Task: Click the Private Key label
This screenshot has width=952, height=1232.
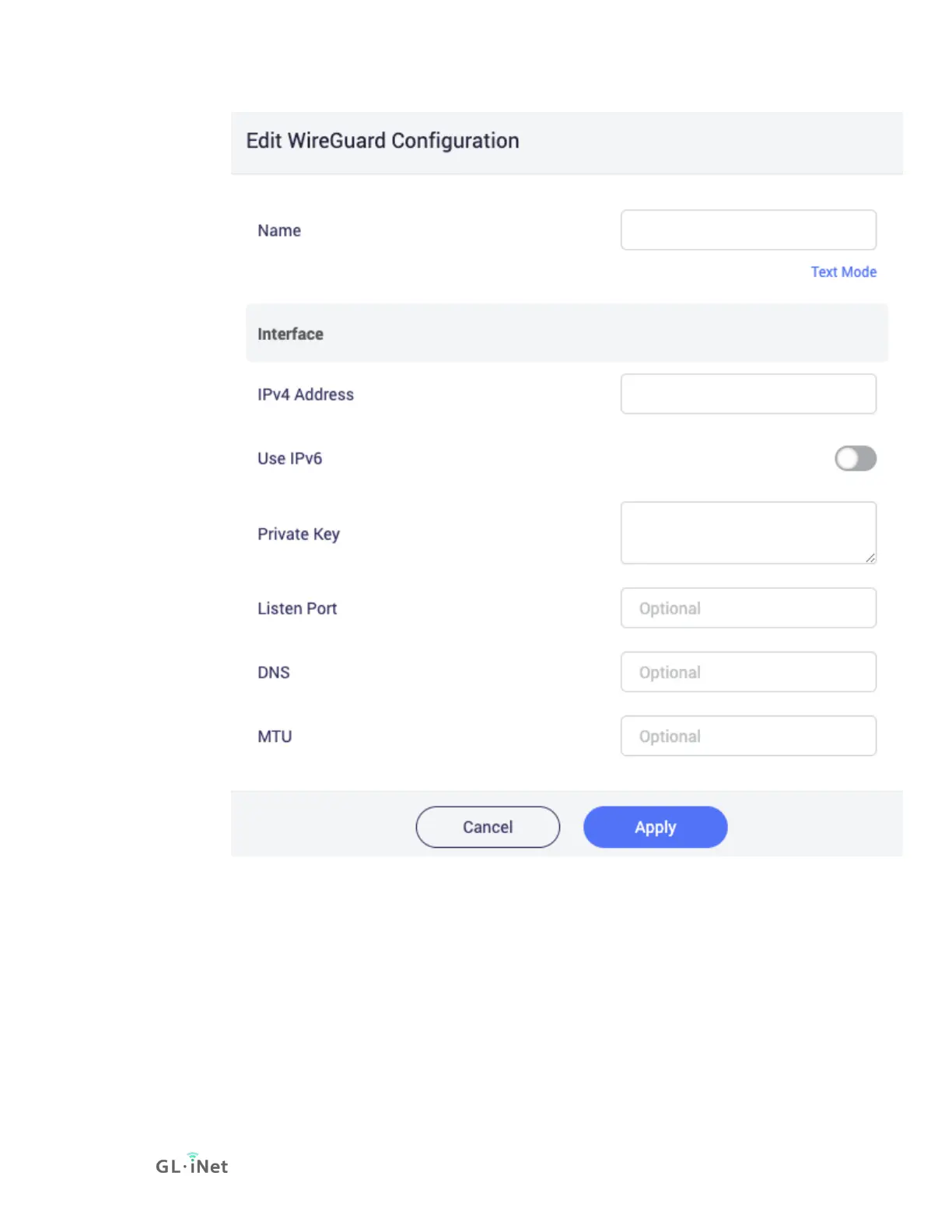Action: coord(299,534)
